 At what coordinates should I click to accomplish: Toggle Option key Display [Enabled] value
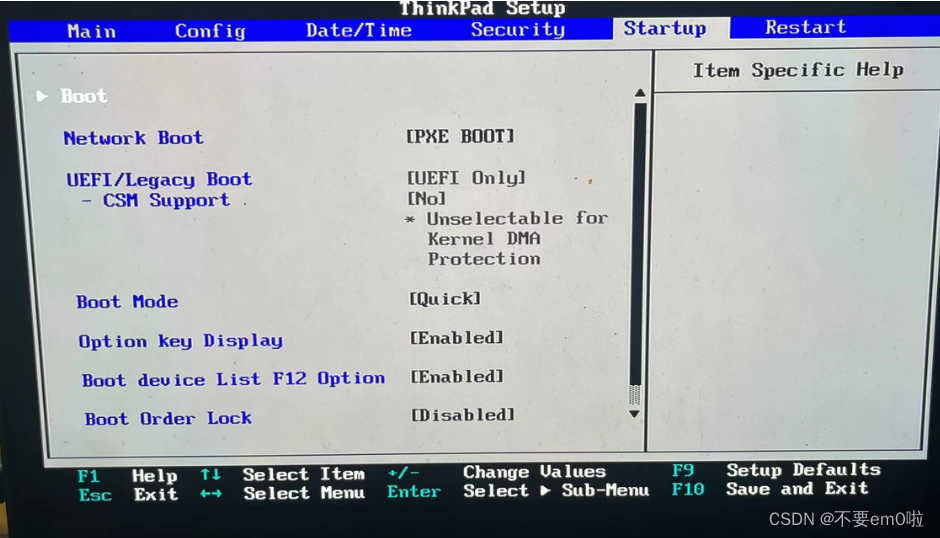457,338
